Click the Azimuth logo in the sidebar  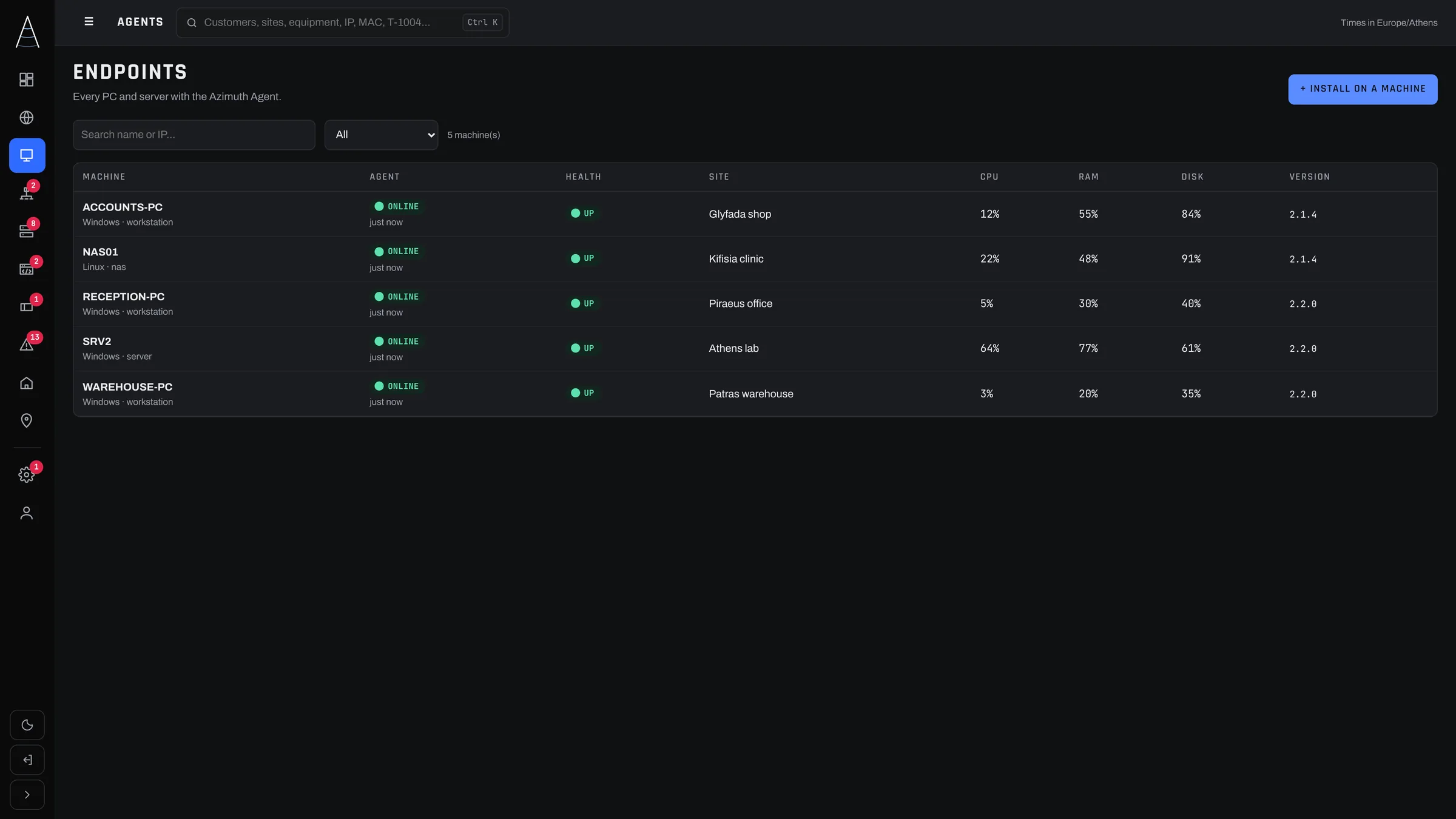pyautogui.click(x=27, y=32)
